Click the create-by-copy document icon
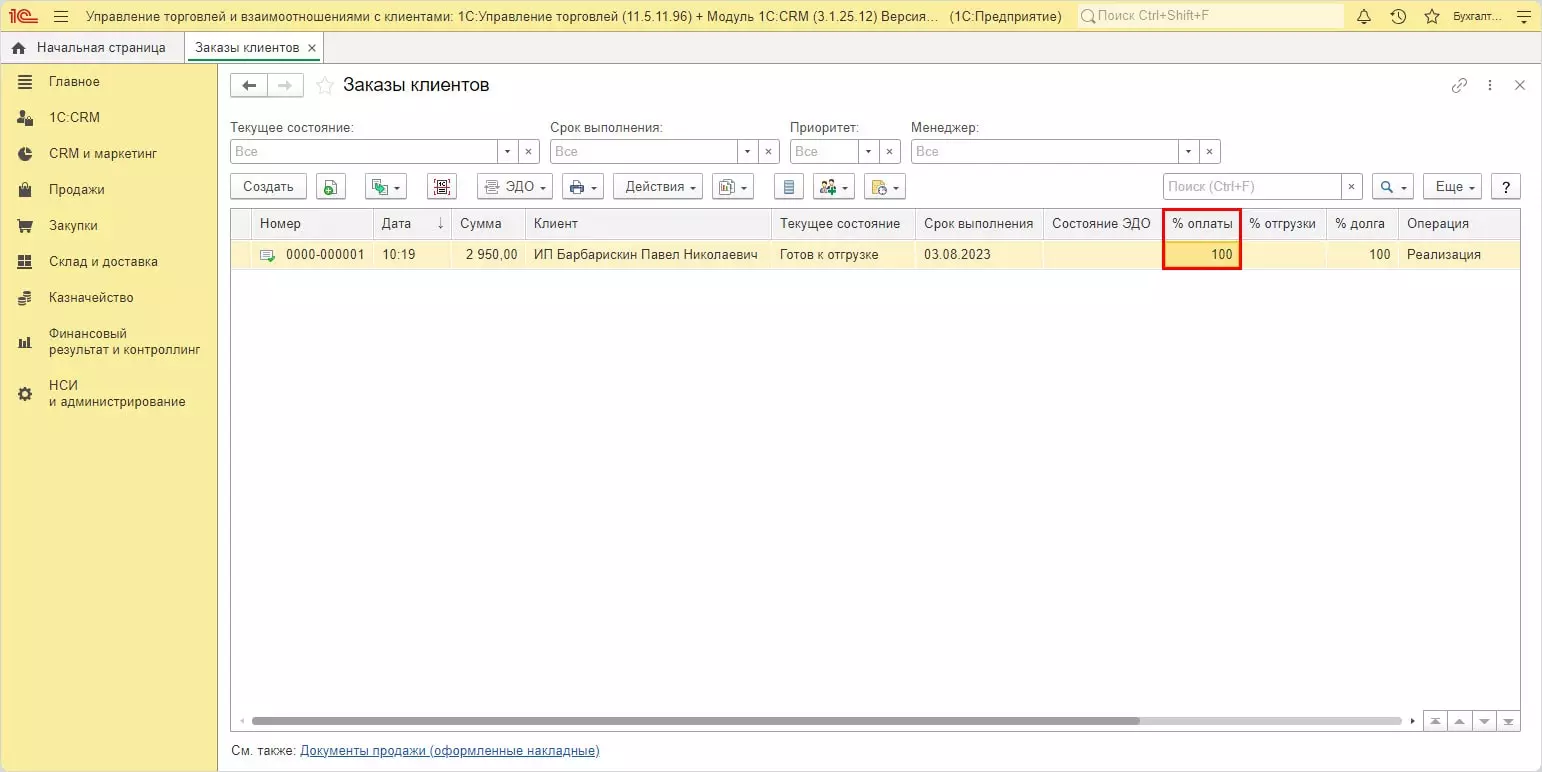This screenshot has width=1542, height=772. point(331,187)
